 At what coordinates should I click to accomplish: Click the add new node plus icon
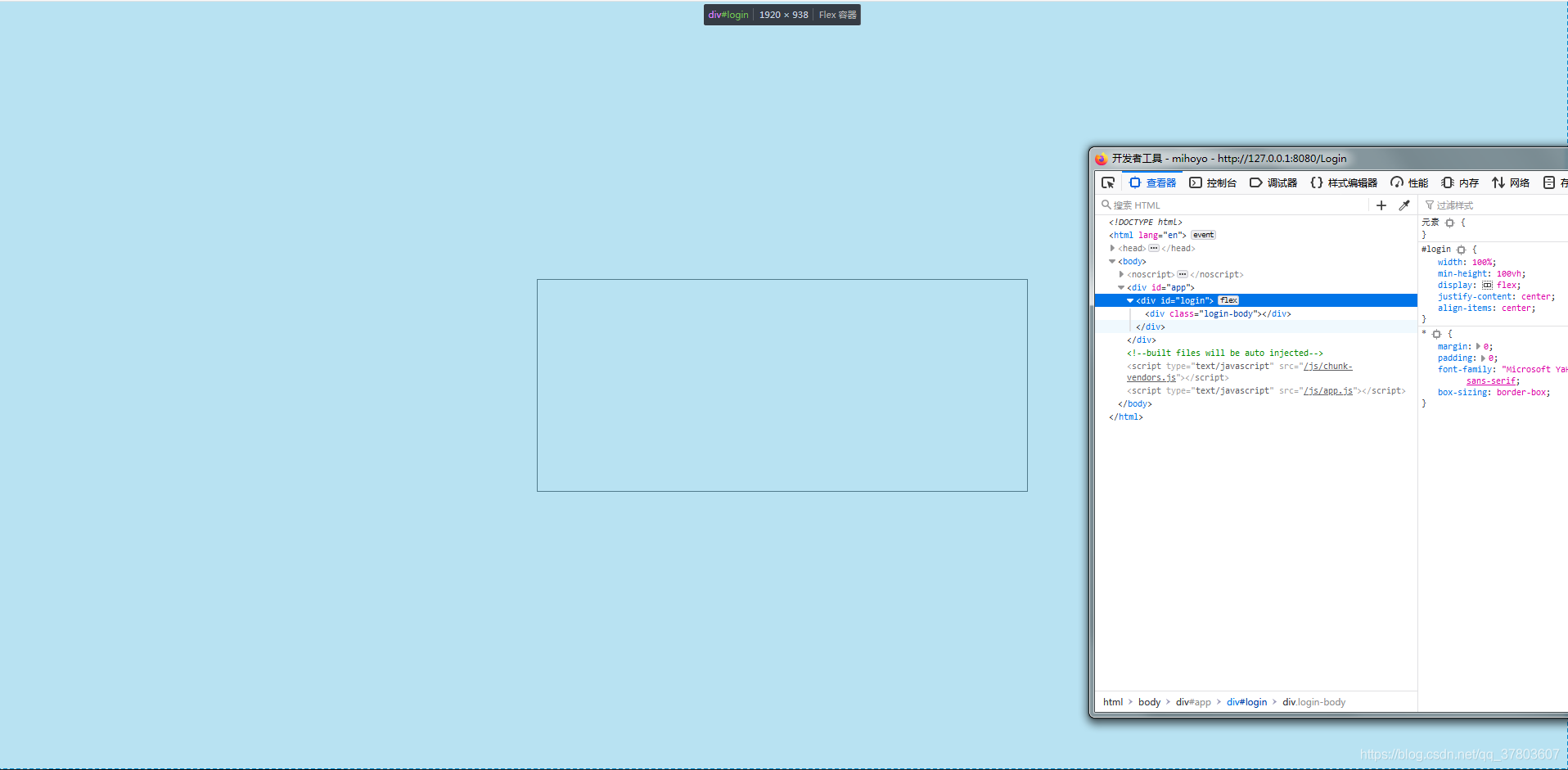(x=1381, y=205)
